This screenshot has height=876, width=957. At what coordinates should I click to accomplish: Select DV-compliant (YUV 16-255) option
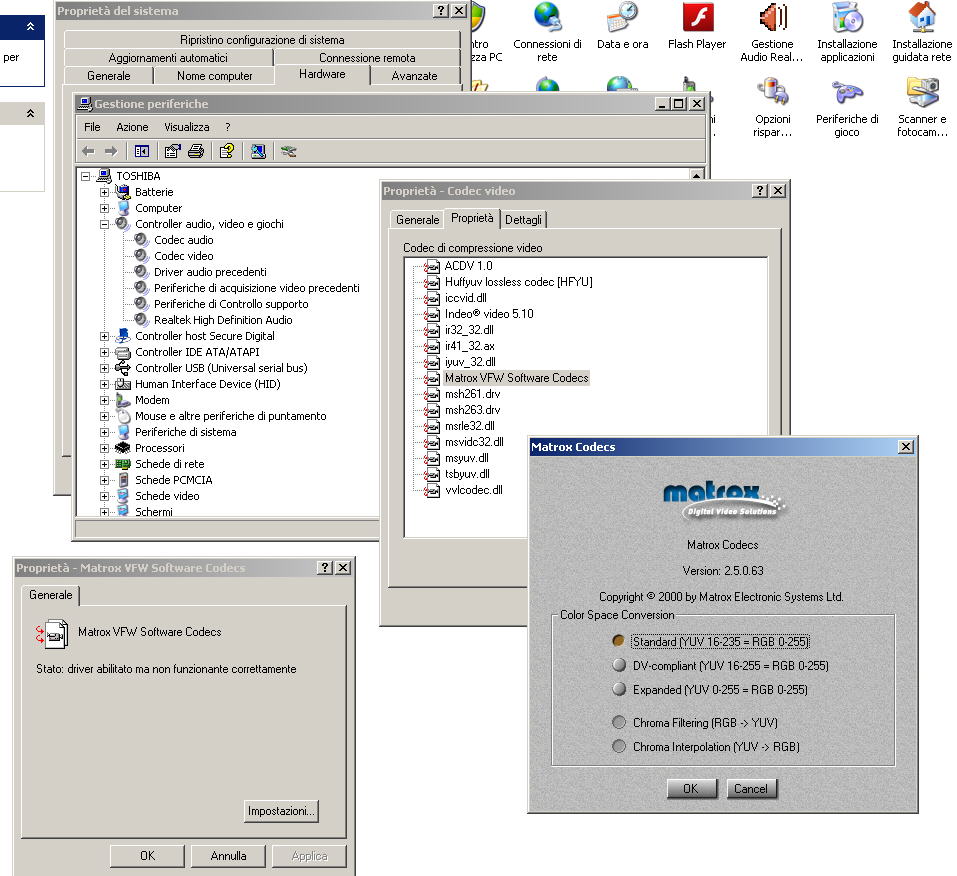pyautogui.click(x=720, y=665)
